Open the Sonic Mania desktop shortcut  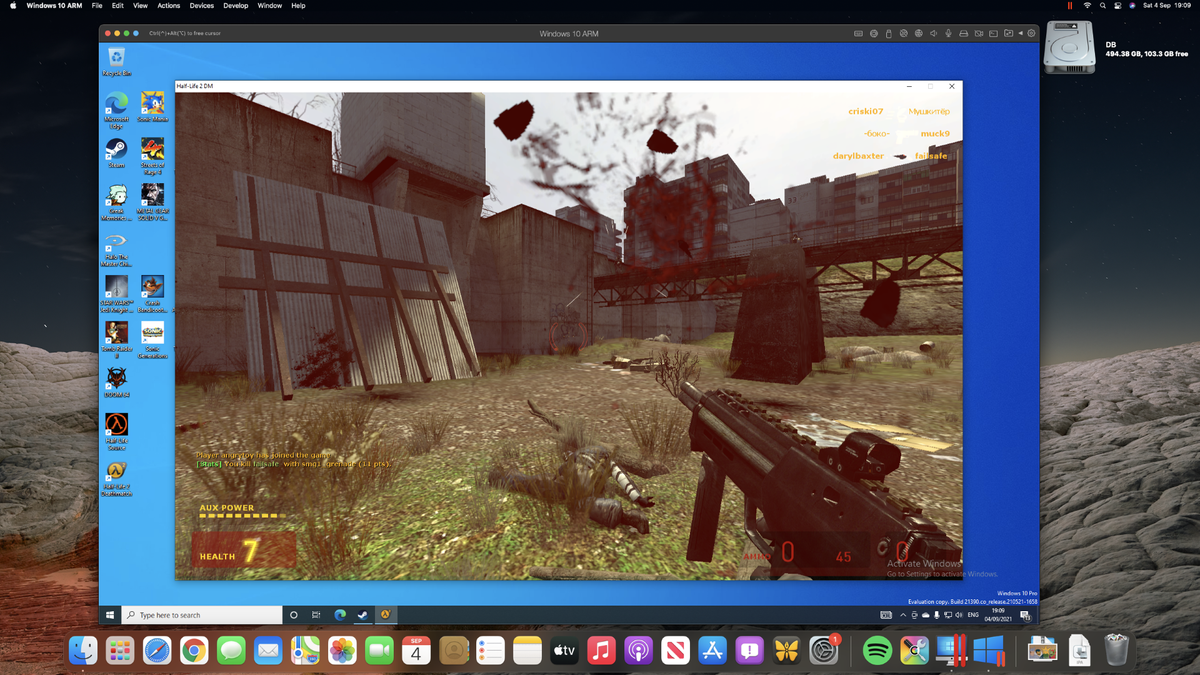(152, 106)
